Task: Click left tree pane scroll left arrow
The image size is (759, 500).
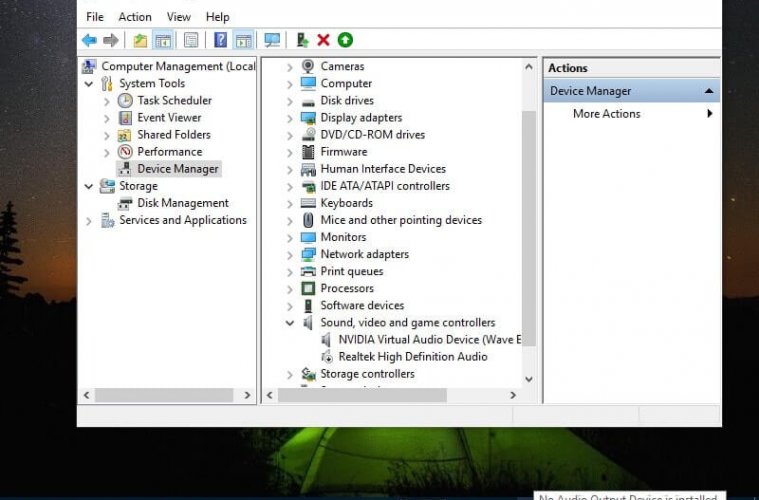Action: 87,395
